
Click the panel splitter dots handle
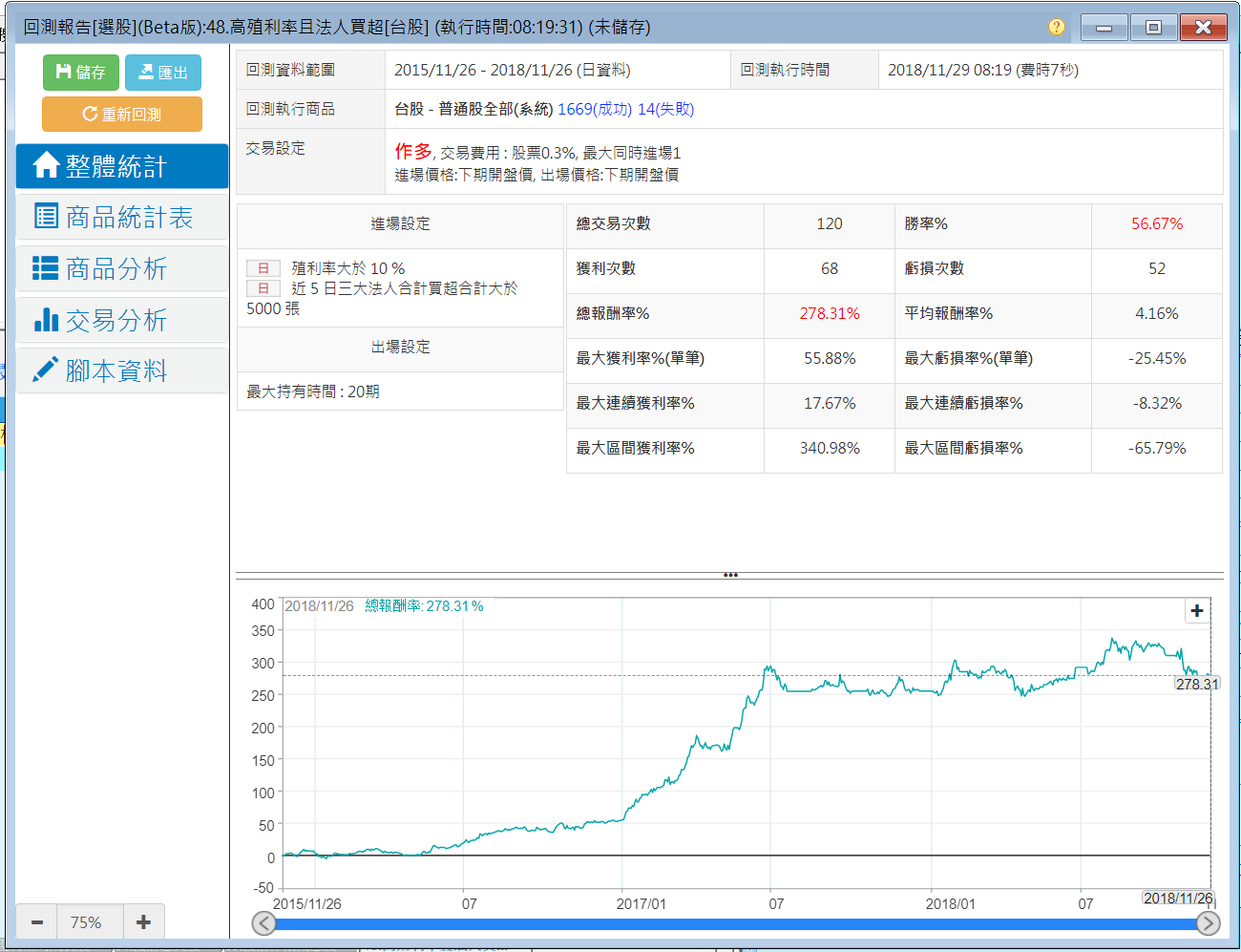click(x=730, y=575)
